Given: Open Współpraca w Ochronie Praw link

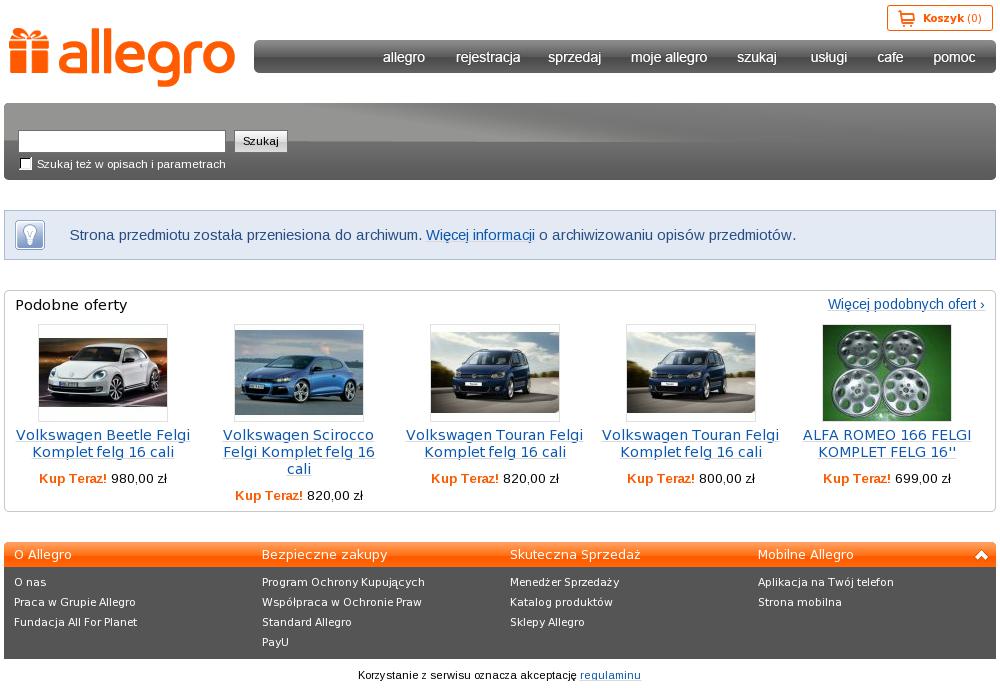Looking at the screenshot, I should tap(342, 602).
